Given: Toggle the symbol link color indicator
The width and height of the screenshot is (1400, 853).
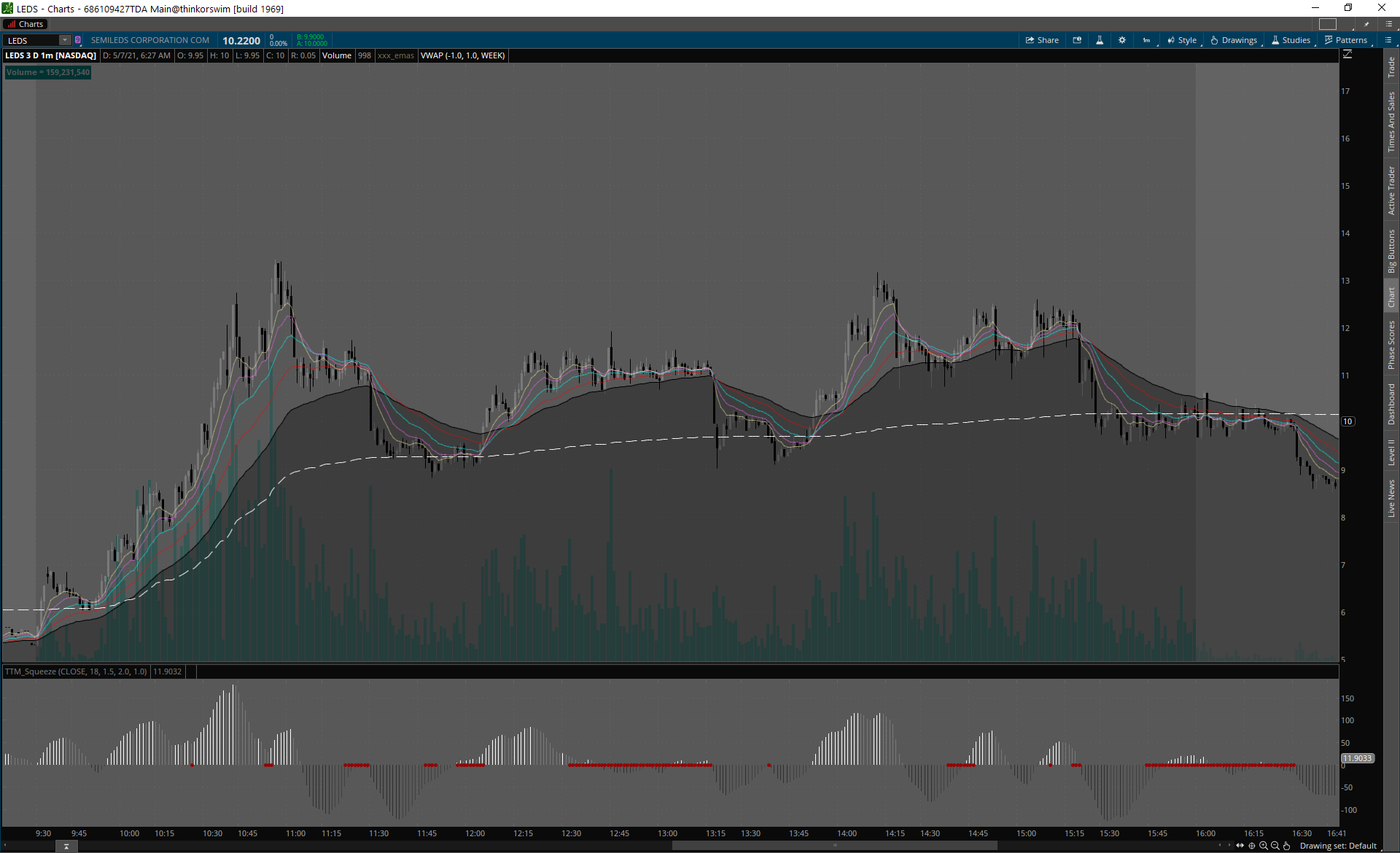Looking at the screenshot, I should click(x=78, y=40).
